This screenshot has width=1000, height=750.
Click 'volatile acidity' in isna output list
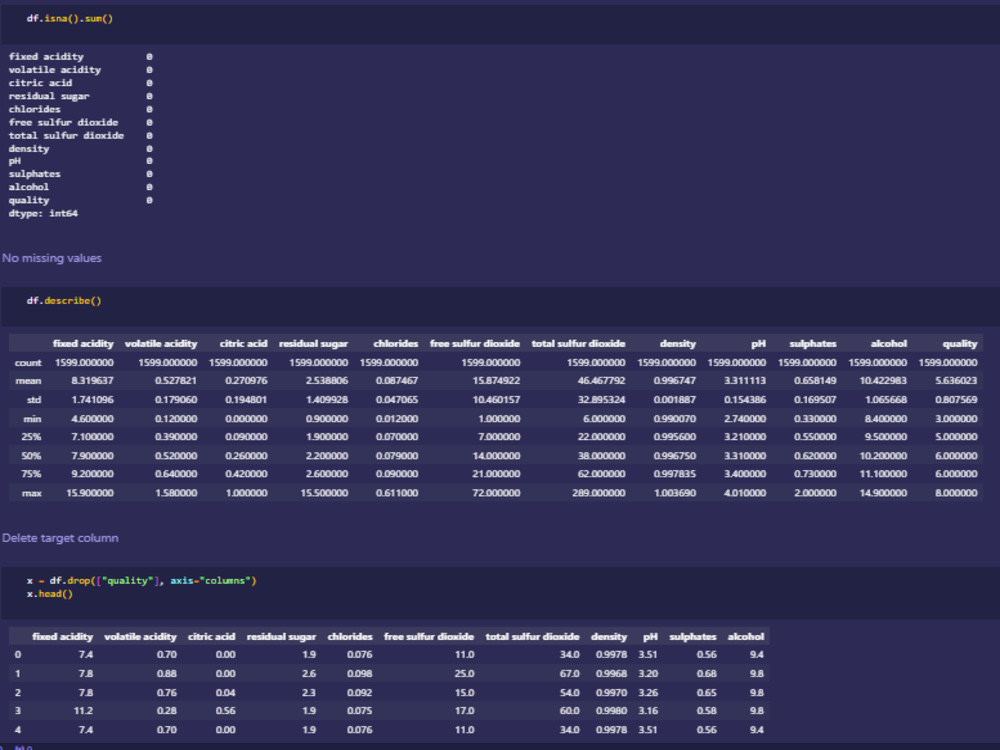coord(54,70)
